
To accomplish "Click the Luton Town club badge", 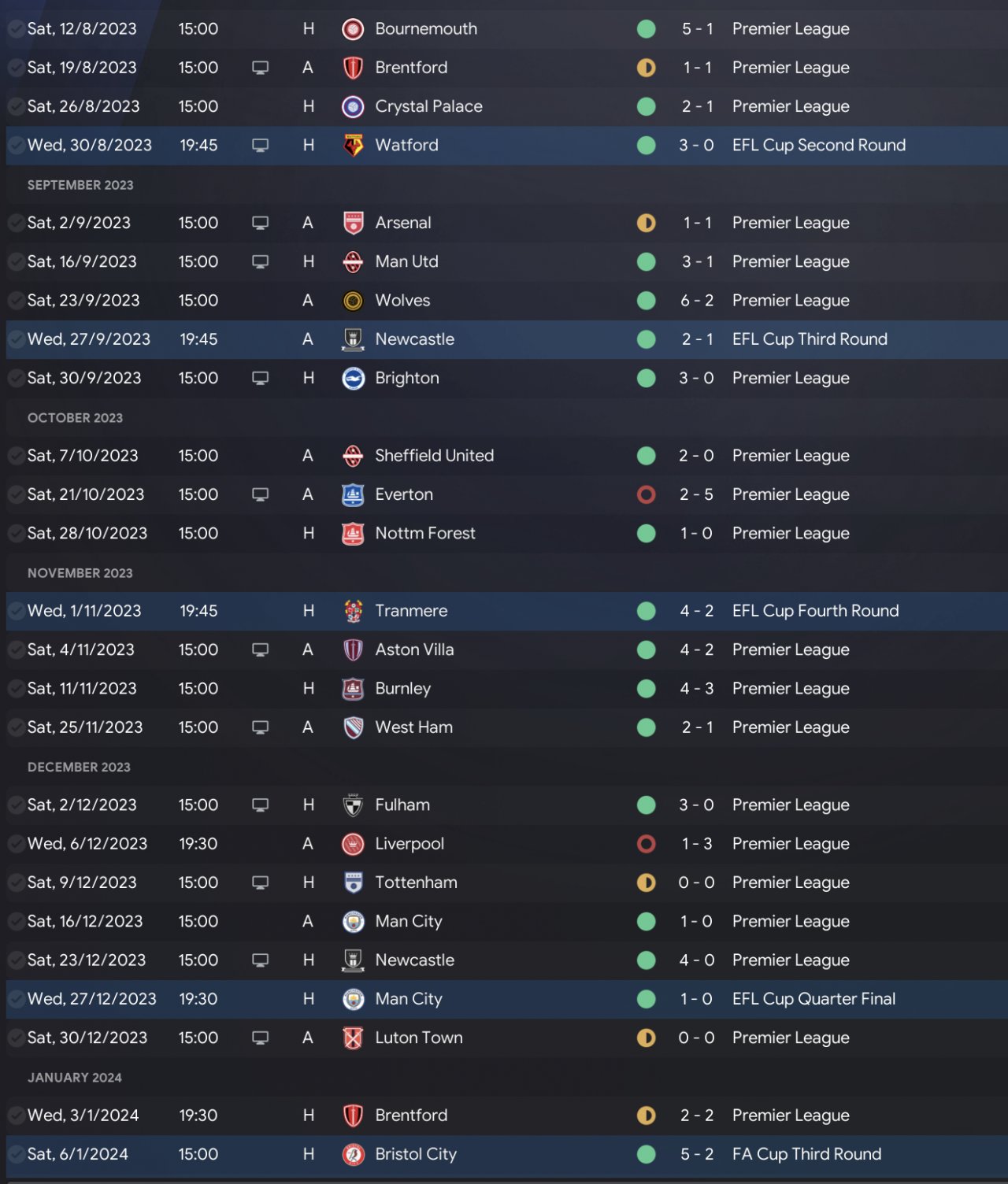I will click(353, 1038).
